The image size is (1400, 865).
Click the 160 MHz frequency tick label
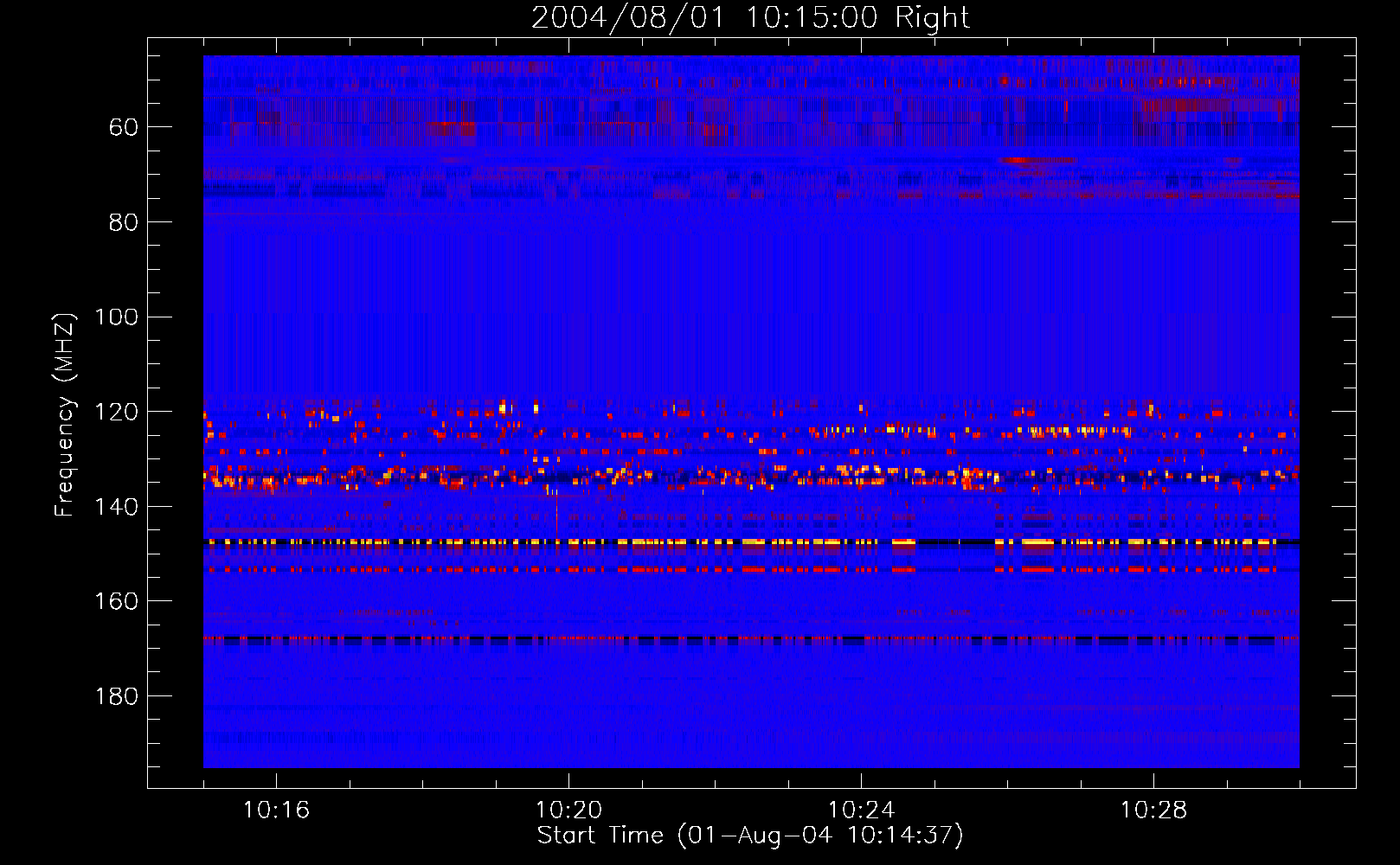click(117, 601)
